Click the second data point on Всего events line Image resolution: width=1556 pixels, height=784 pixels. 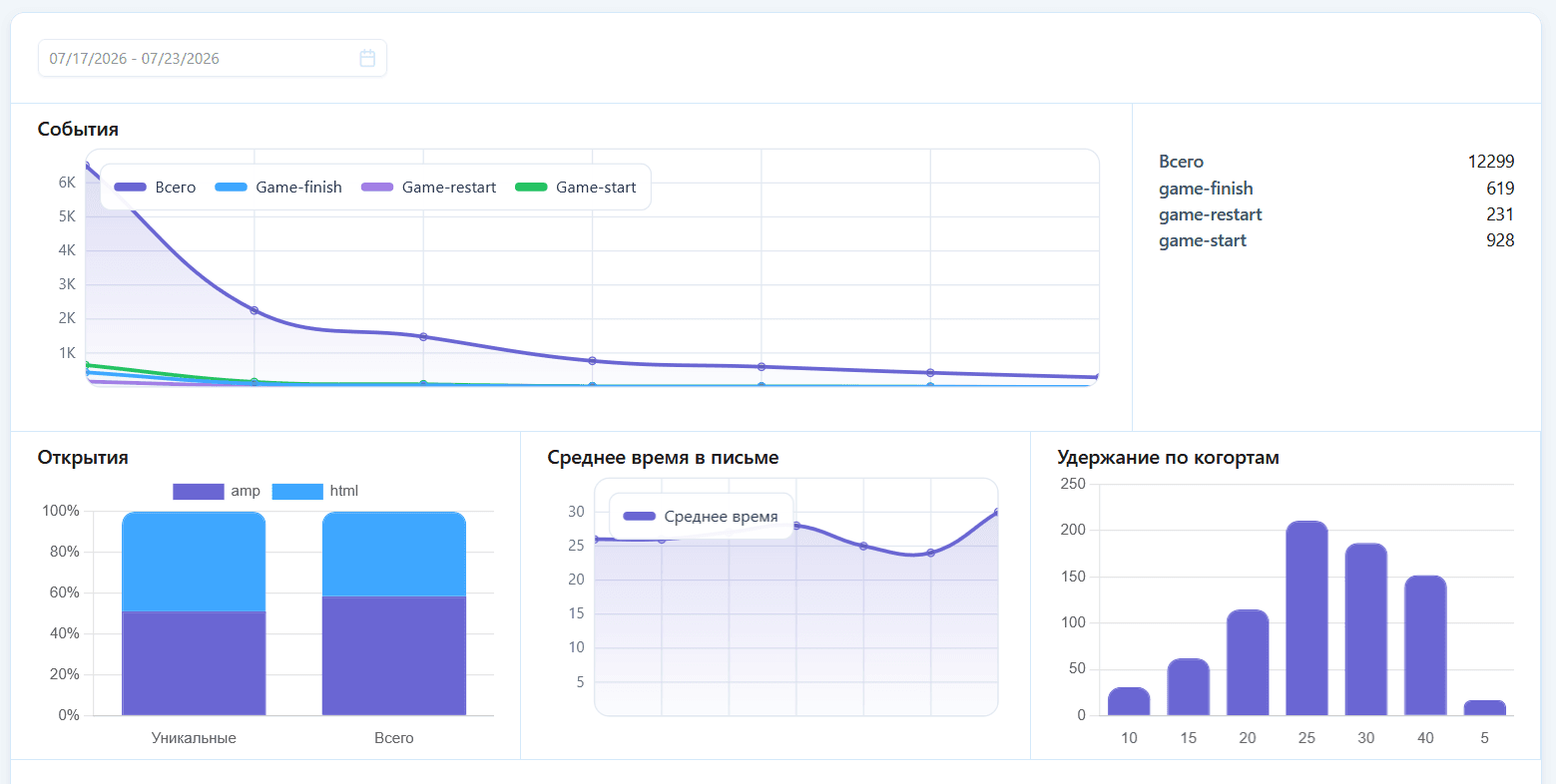pyautogui.click(x=255, y=310)
